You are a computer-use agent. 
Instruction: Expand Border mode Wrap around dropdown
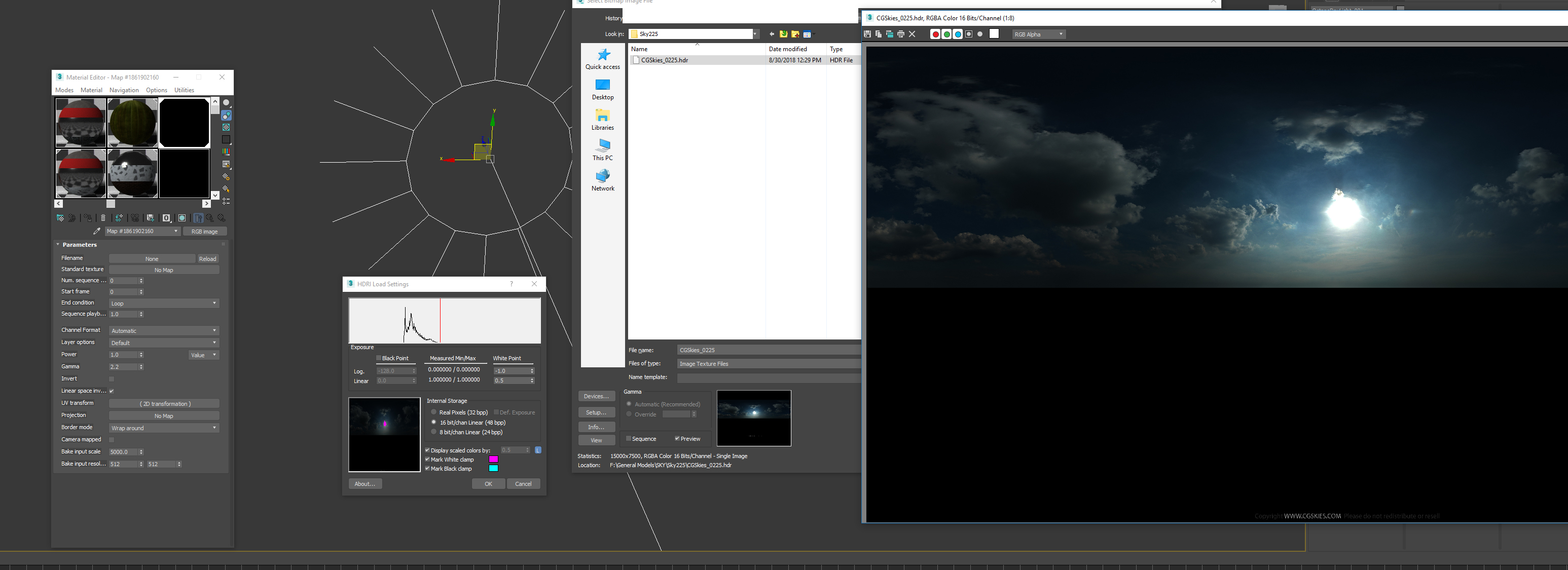164,428
